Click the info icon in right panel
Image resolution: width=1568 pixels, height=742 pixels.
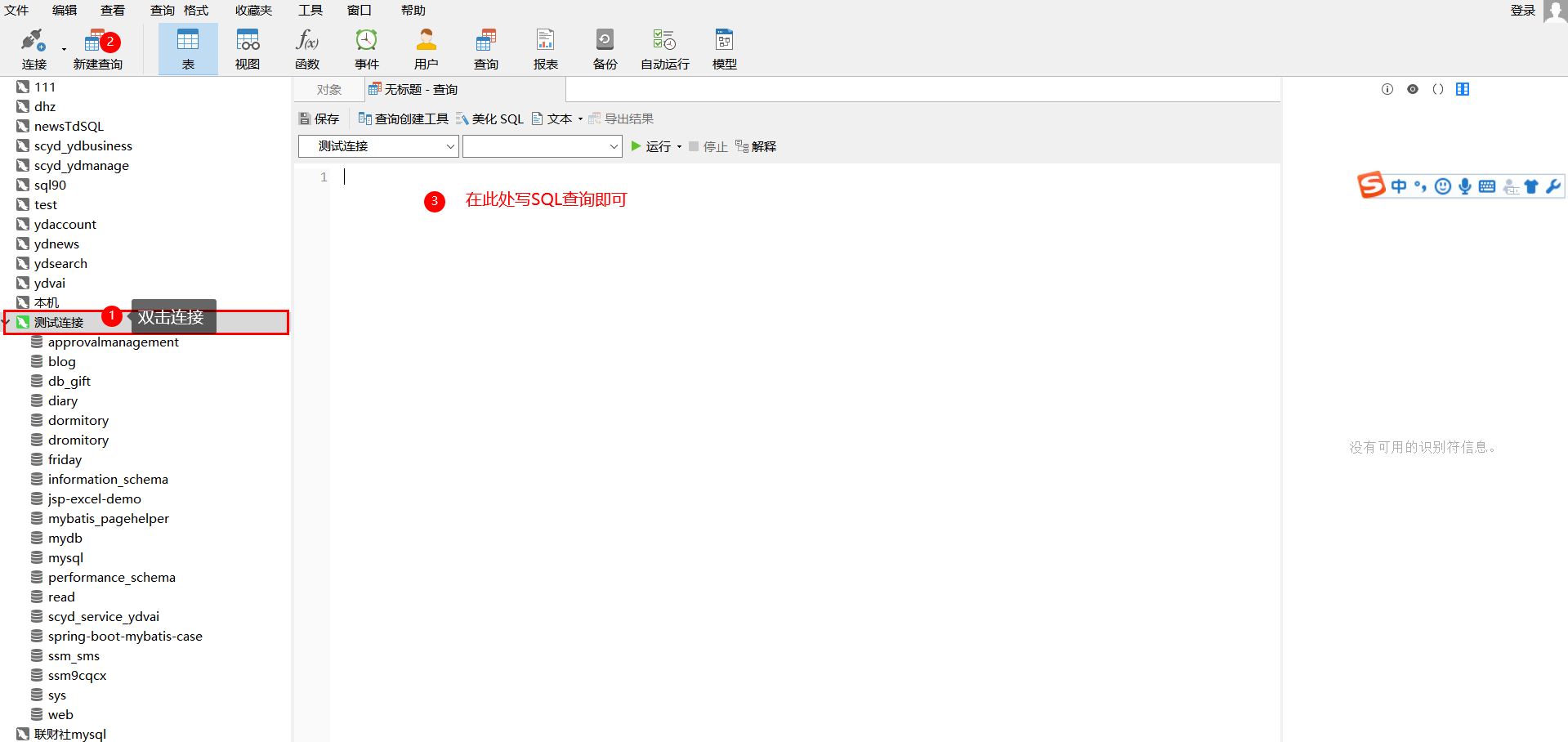pyautogui.click(x=1387, y=89)
